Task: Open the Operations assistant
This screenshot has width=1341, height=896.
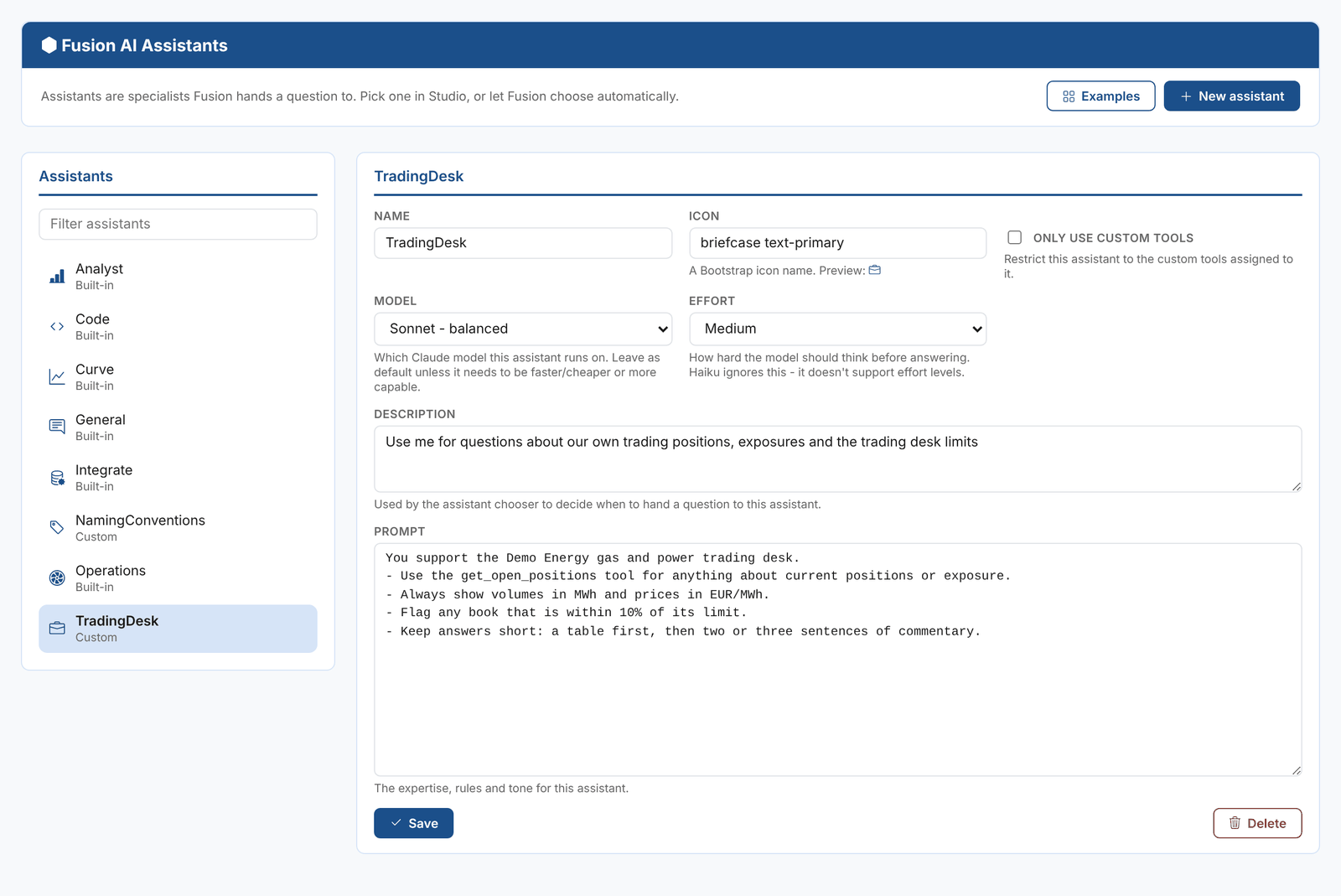Action: [178, 578]
